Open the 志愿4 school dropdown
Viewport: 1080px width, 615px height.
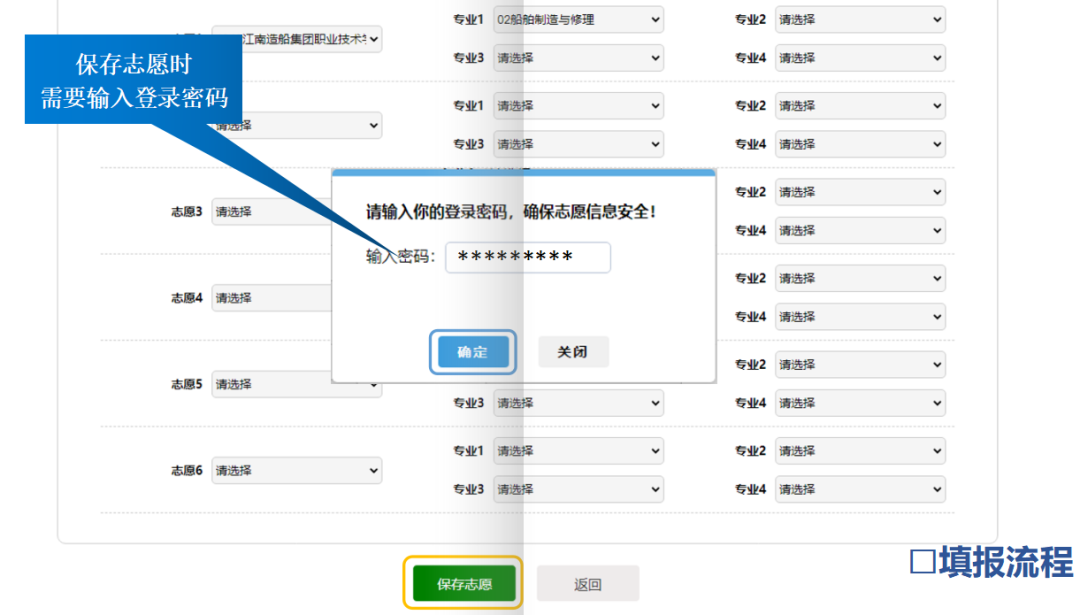(271, 298)
